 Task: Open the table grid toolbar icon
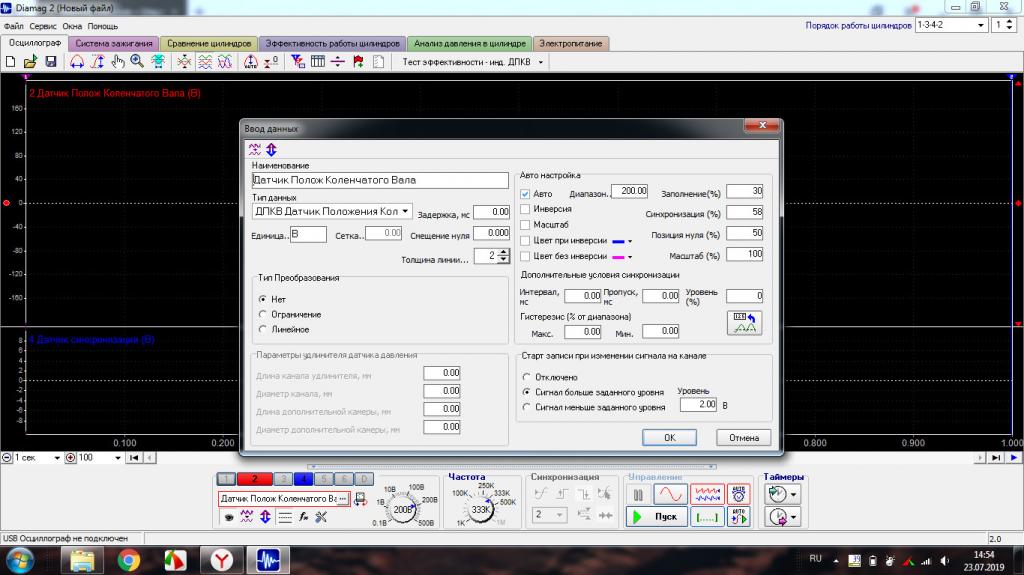(318, 62)
